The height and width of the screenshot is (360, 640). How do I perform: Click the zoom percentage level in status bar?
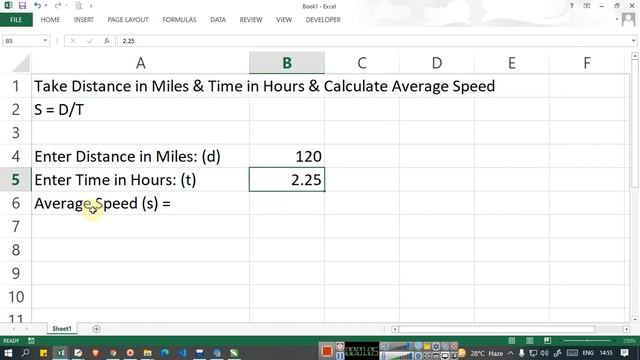click(x=629, y=340)
